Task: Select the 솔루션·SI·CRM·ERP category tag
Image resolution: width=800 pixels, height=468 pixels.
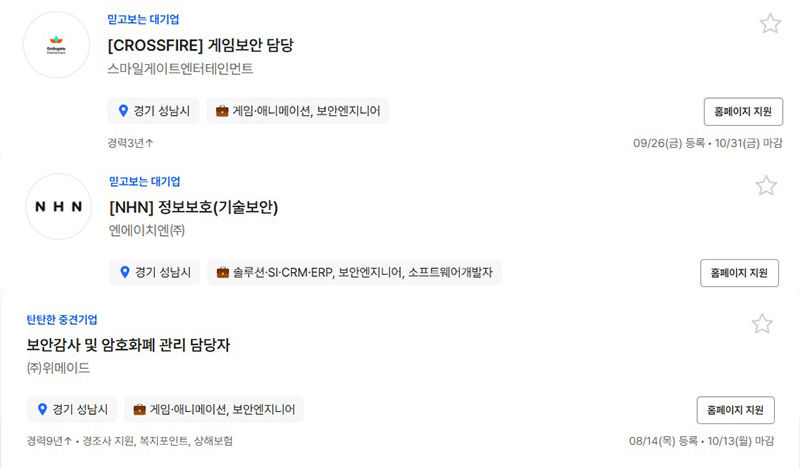Action: 282,272
